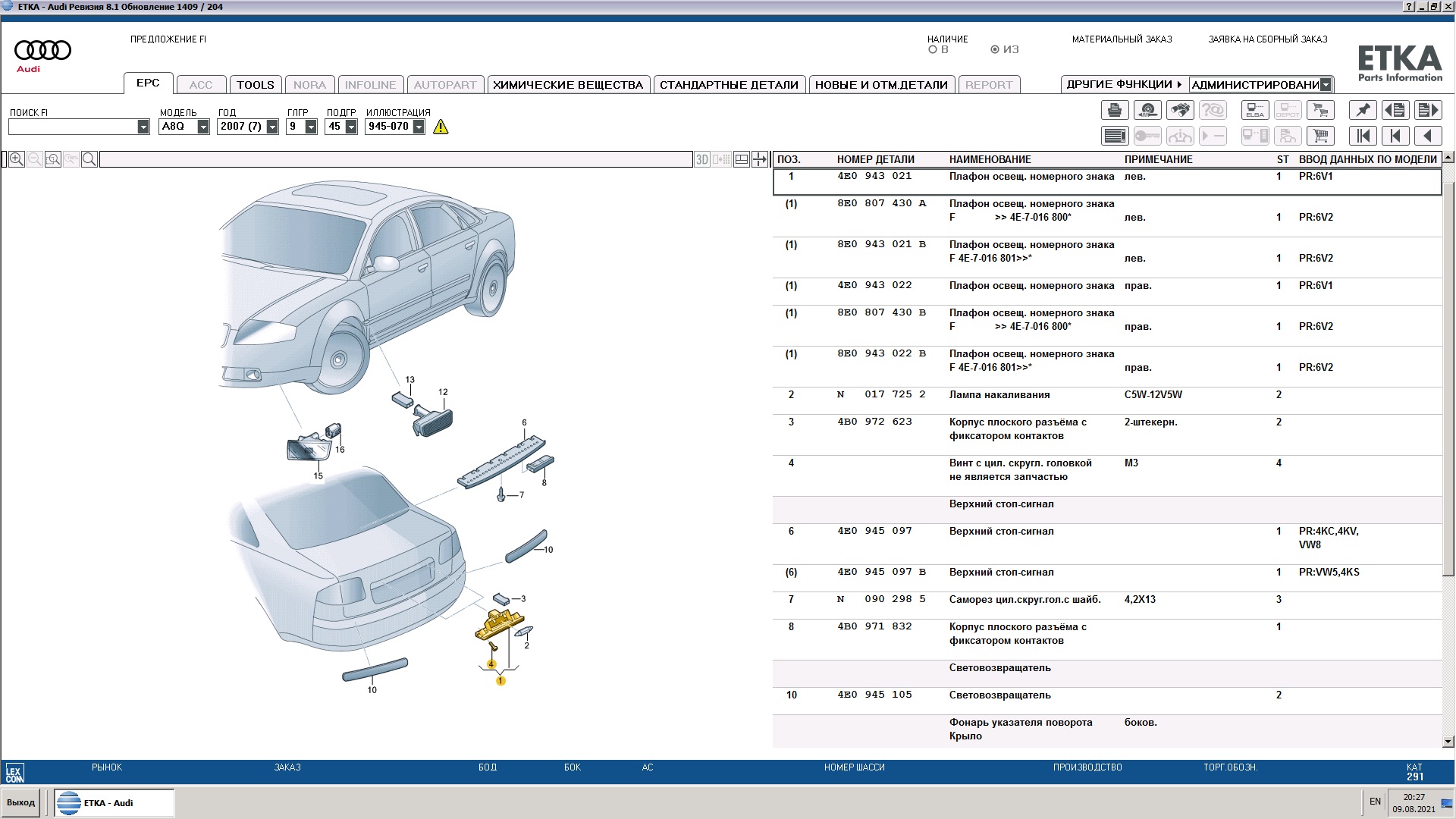1456x819 pixels.
Task: Expand the Модель A8Q dropdown
Action: click(x=203, y=127)
